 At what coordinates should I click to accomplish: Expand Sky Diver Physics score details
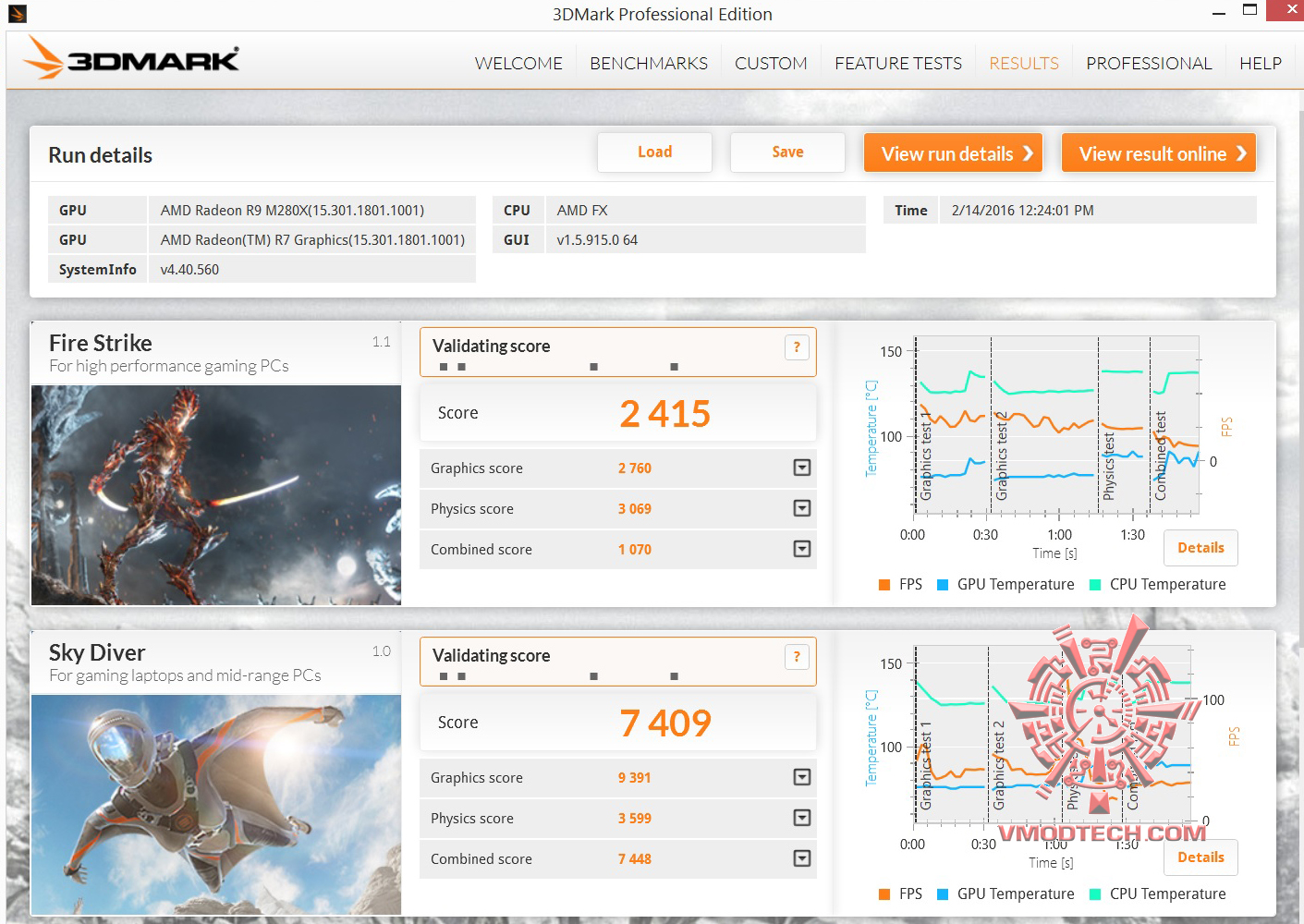point(802,818)
